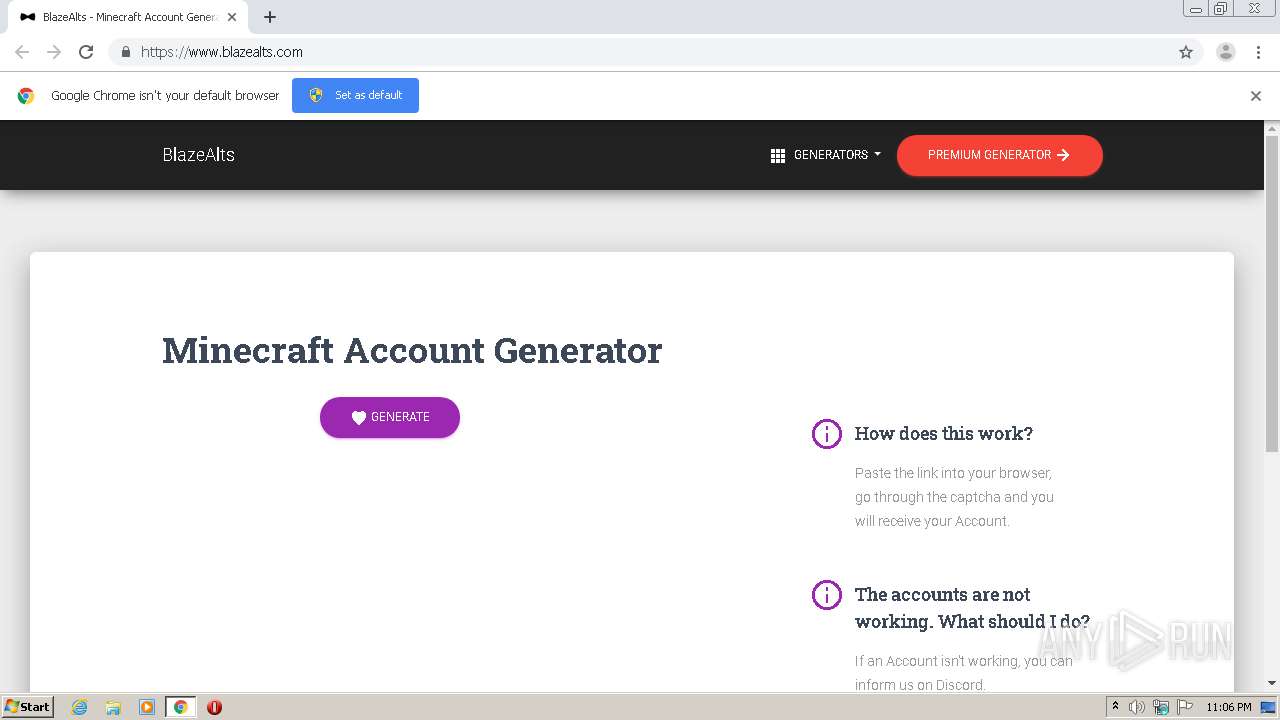
Task: Reload the current page
Action: click(86, 52)
